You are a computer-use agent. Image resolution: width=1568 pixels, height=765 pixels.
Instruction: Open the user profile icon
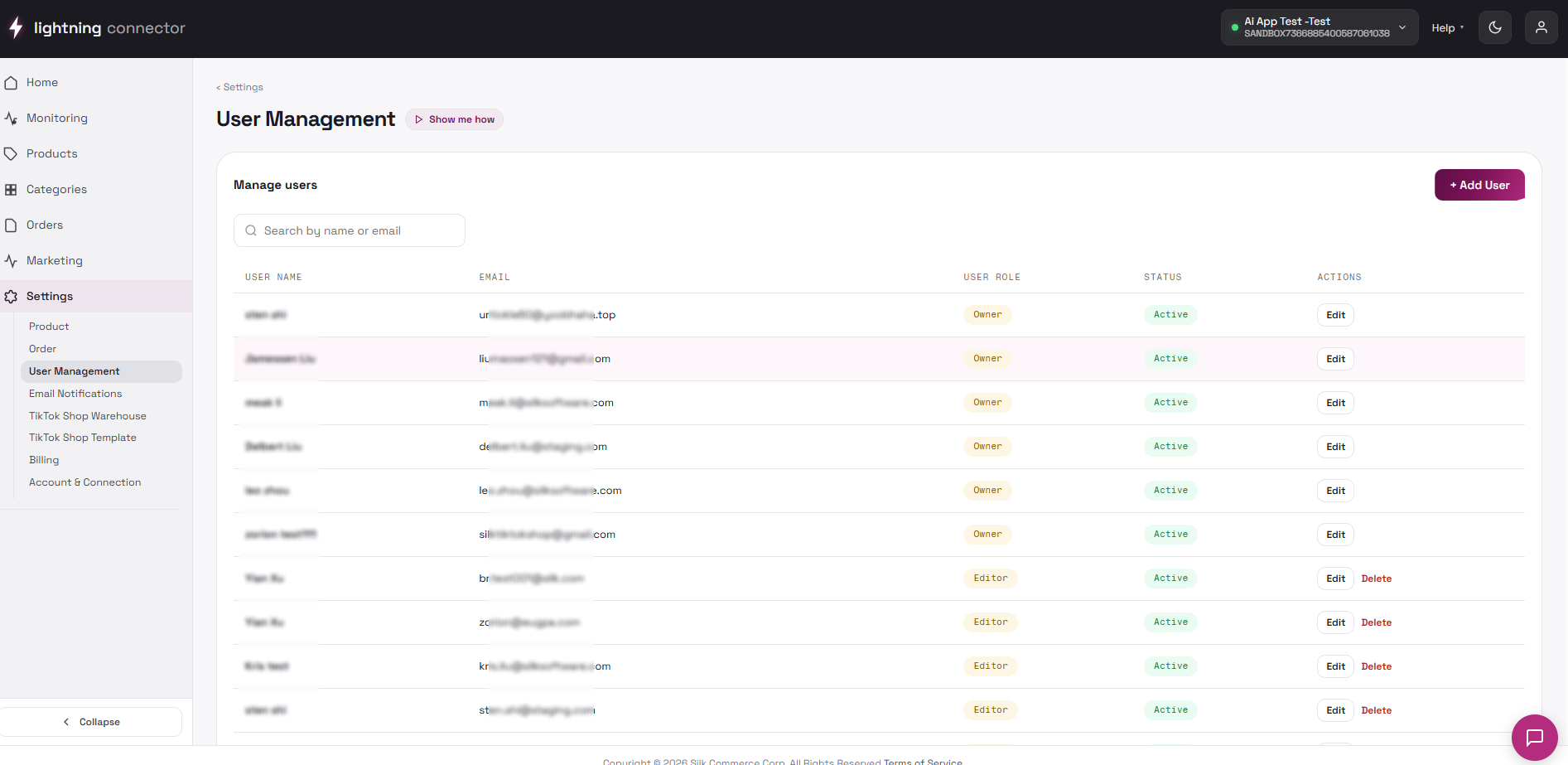coord(1541,27)
